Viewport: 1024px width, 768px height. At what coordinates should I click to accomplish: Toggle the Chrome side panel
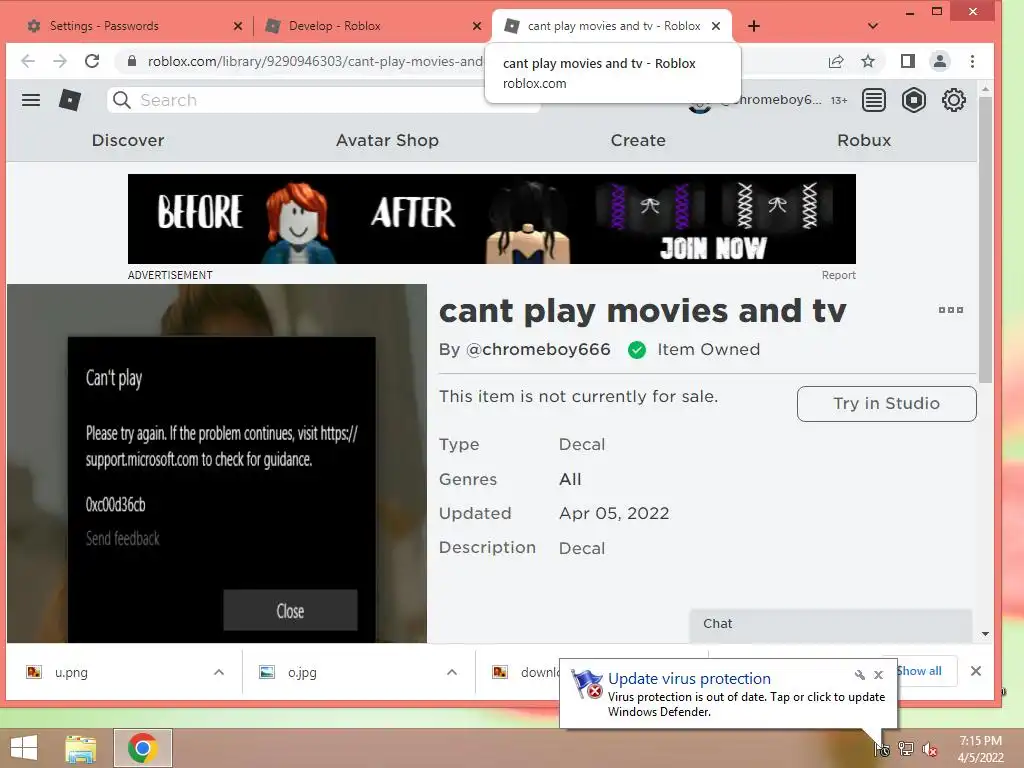[908, 61]
